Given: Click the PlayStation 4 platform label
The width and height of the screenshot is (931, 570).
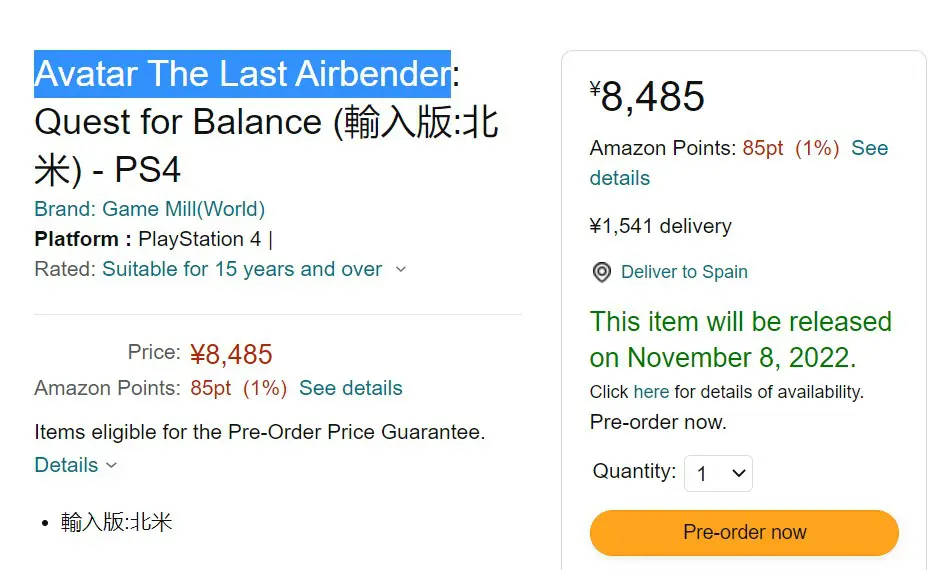Looking at the screenshot, I should [x=200, y=239].
